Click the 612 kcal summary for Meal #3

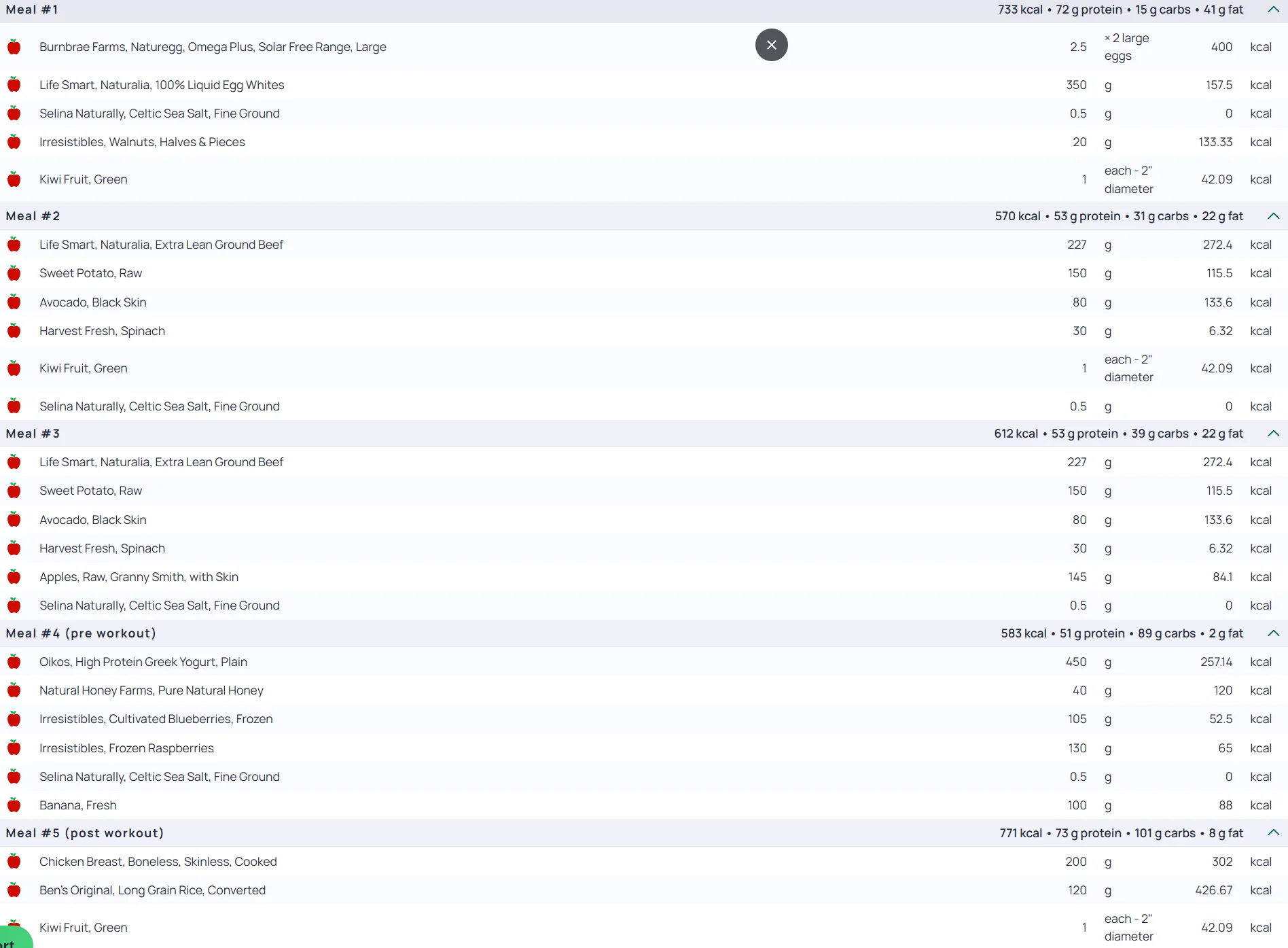(1016, 434)
